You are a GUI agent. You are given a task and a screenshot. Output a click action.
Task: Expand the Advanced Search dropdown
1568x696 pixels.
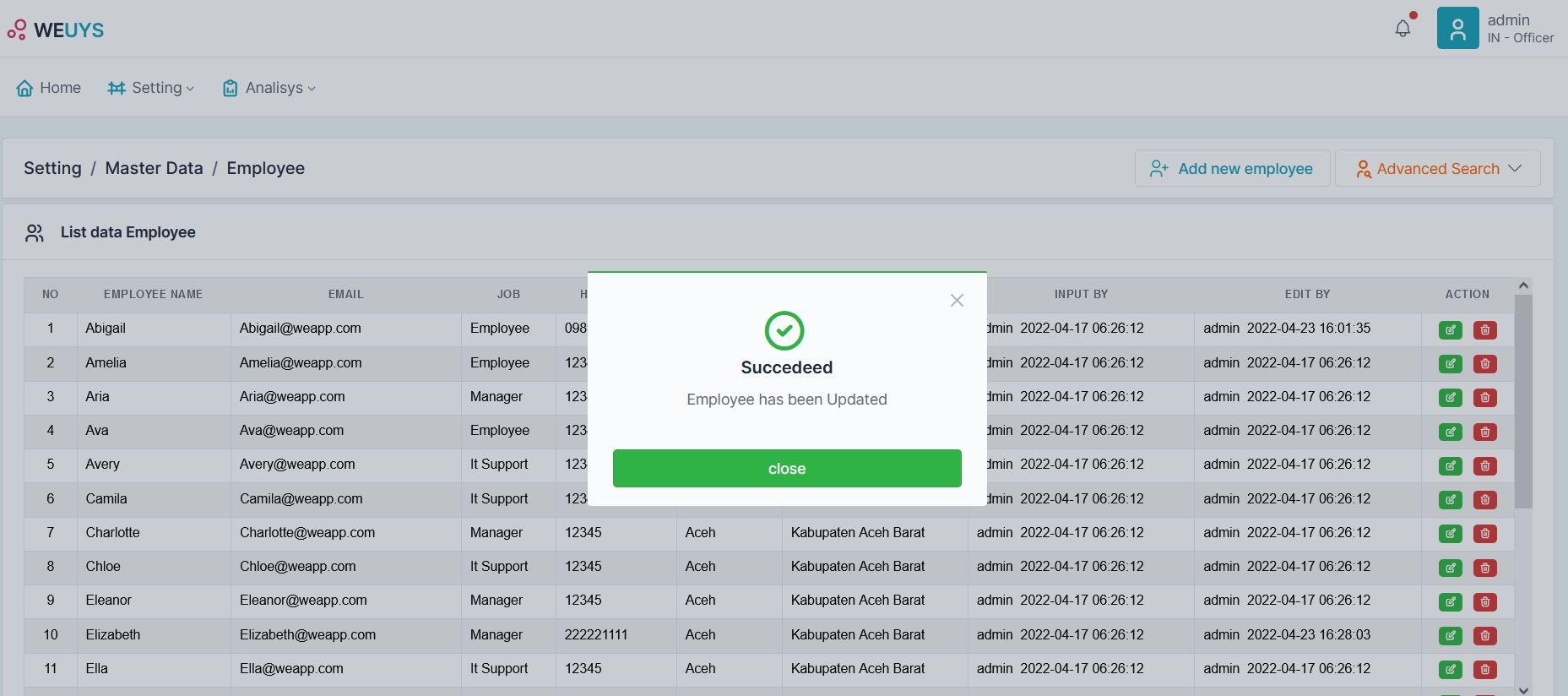[x=1437, y=169]
